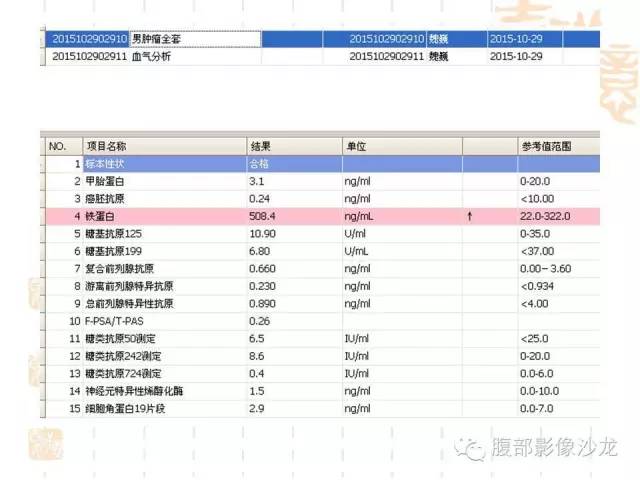The width and height of the screenshot is (640, 480).
Task: Select the F-PSA/T-PAS item
Action: [114, 322]
